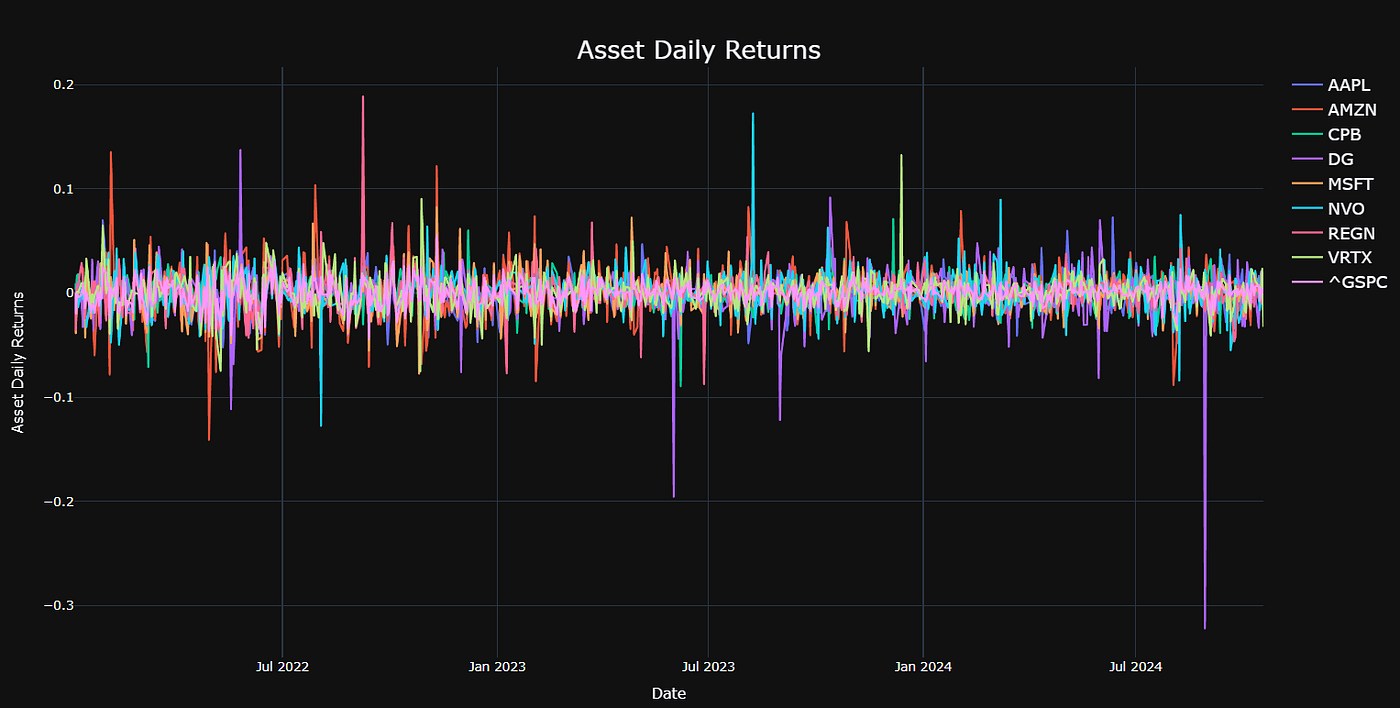Hide the AAPL series in the legend
The width and height of the screenshot is (1400, 708).
pyautogui.click(x=1348, y=85)
